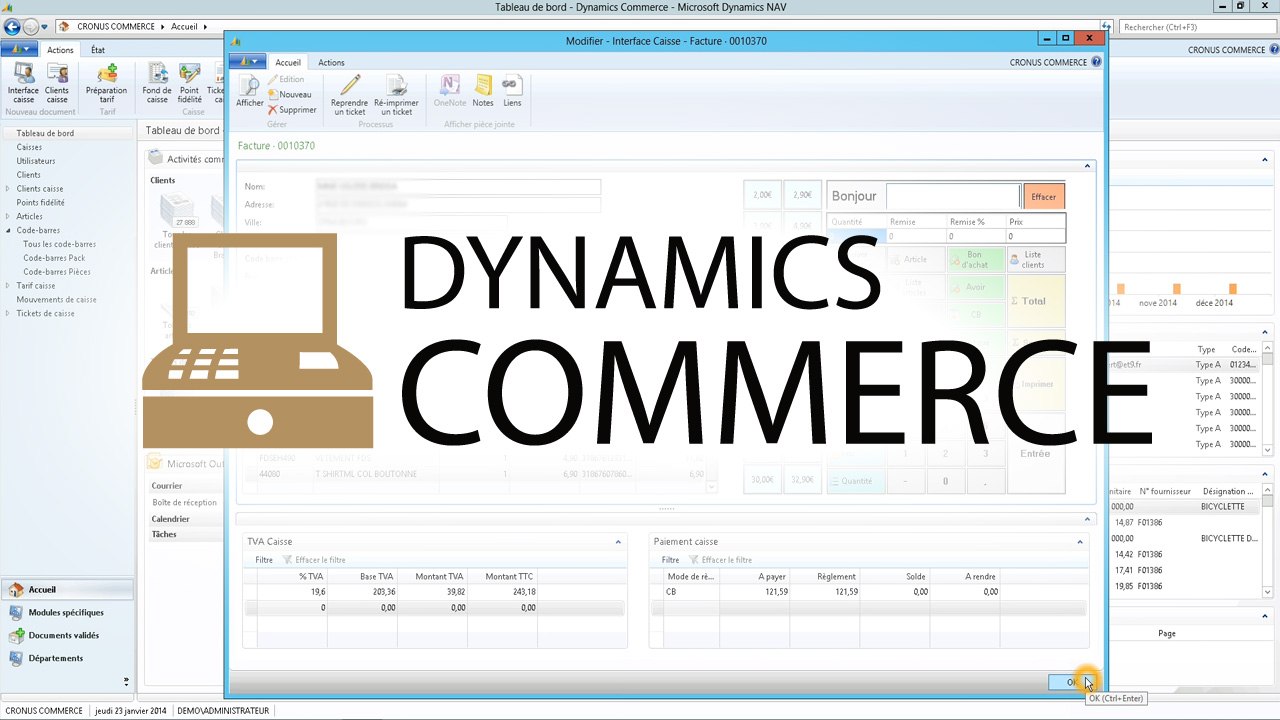The image size is (1280, 720).
Task: Click Effacer le filtre in TVA Caisse
Action: click(x=315, y=560)
